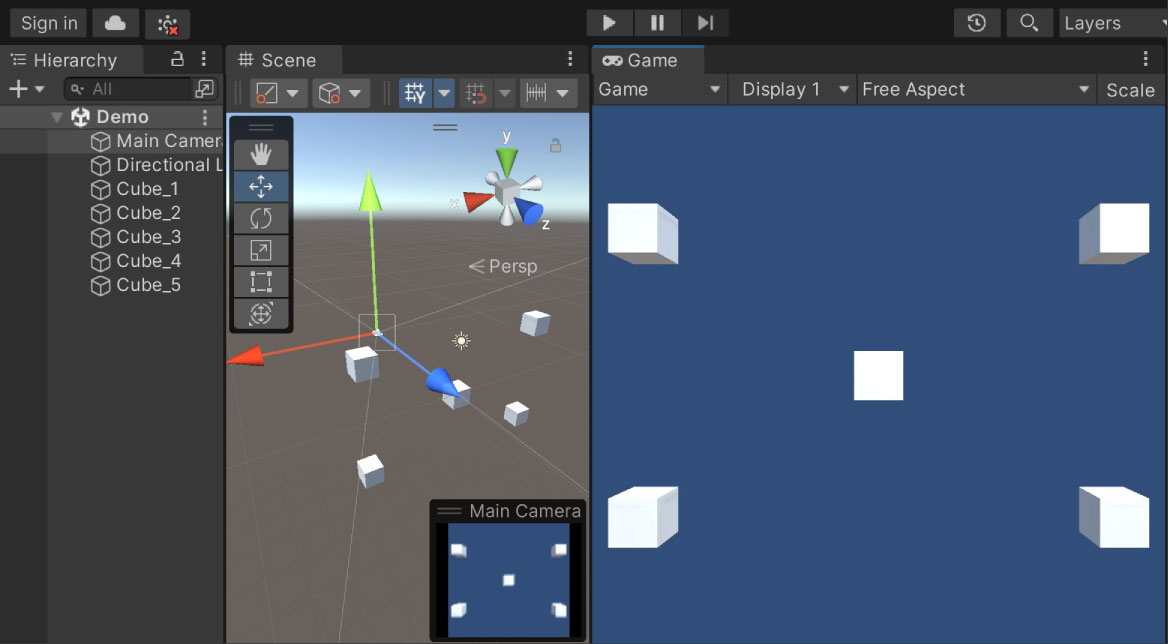Adjust the Game view Scale control
The height and width of the screenshot is (644, 1168).
point(1130,89)
